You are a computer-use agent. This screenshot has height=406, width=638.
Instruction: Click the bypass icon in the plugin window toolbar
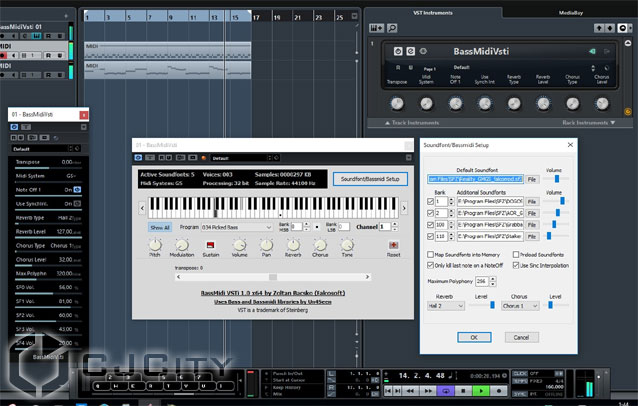pyautogui.click(x=138, y=157)
